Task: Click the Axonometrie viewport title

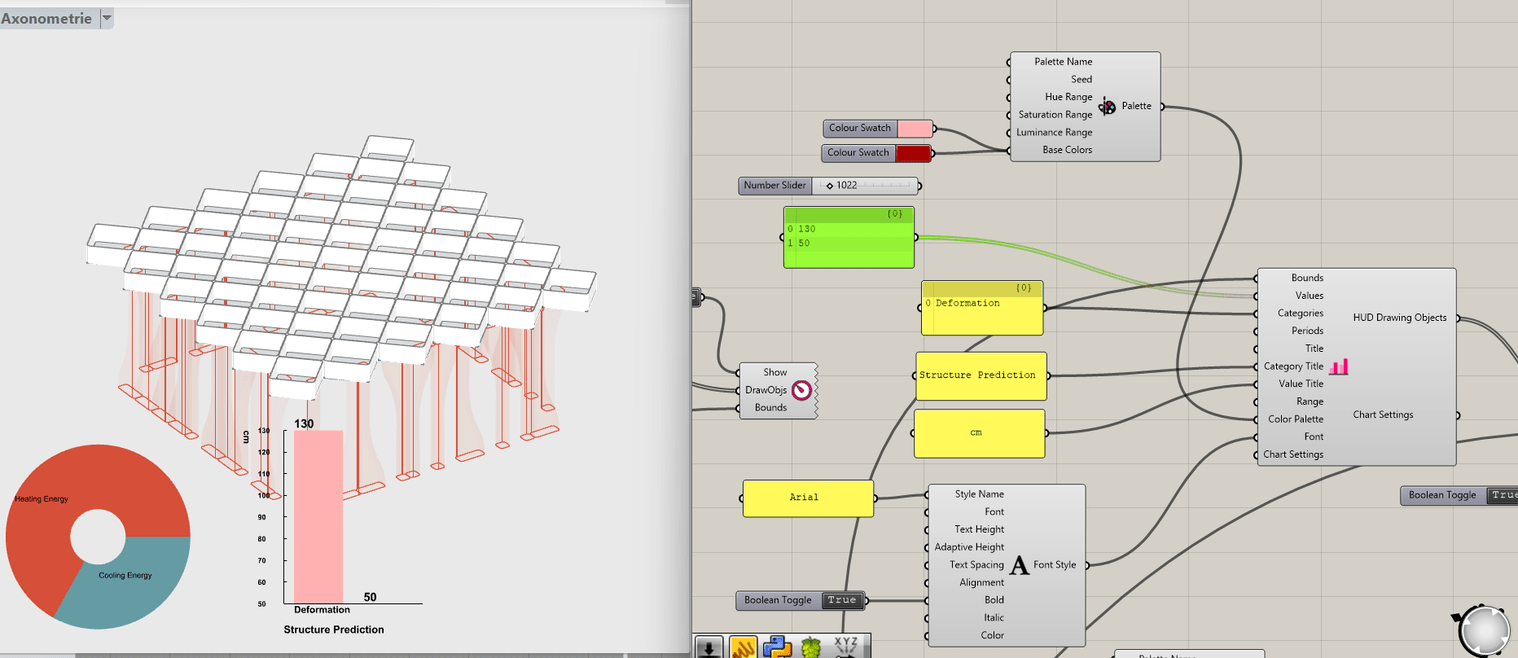Action: click(x=47, y=18)
